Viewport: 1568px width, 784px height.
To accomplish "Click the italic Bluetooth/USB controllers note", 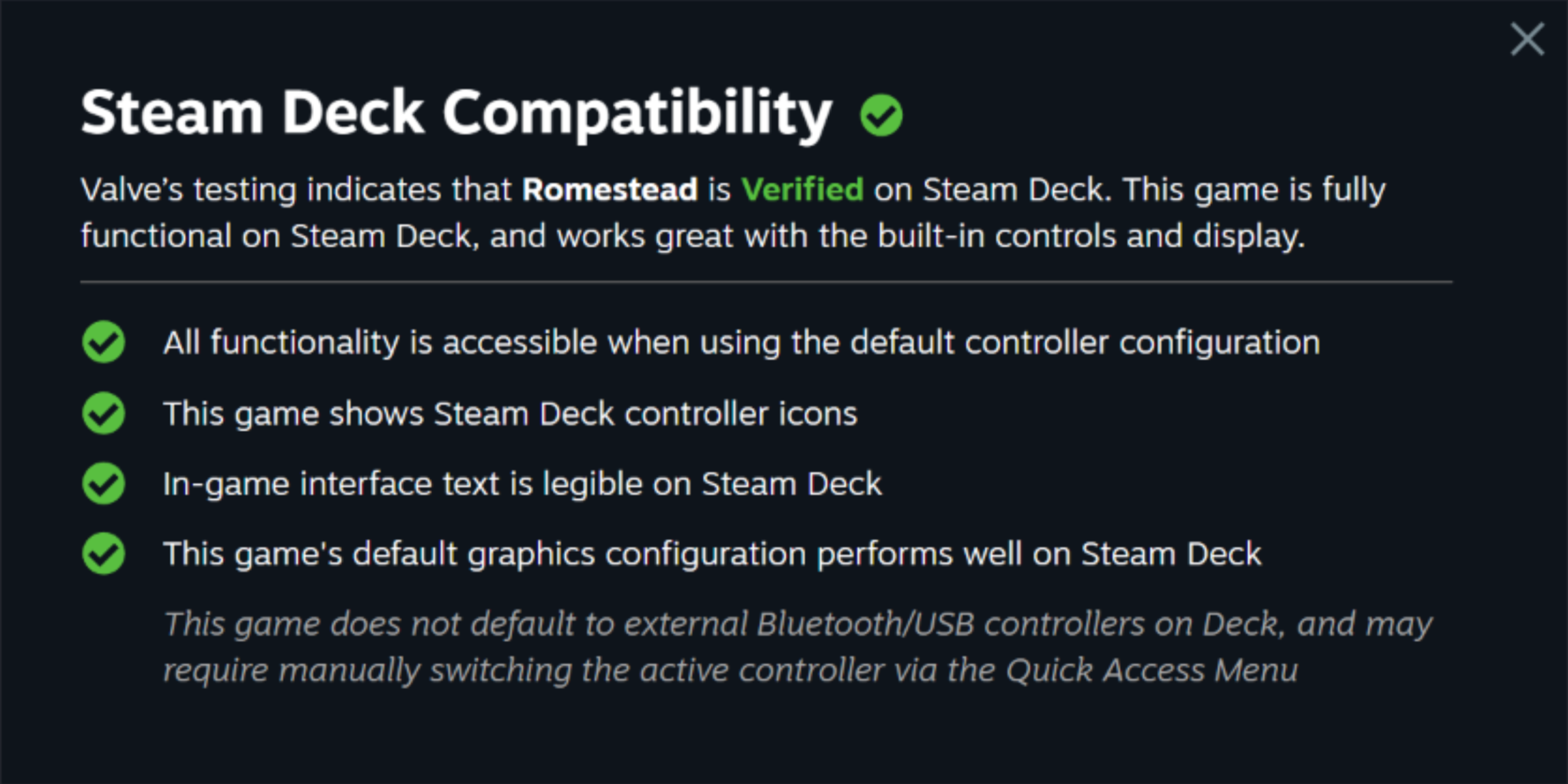I will pyautogui.click(x=798, y=647).
